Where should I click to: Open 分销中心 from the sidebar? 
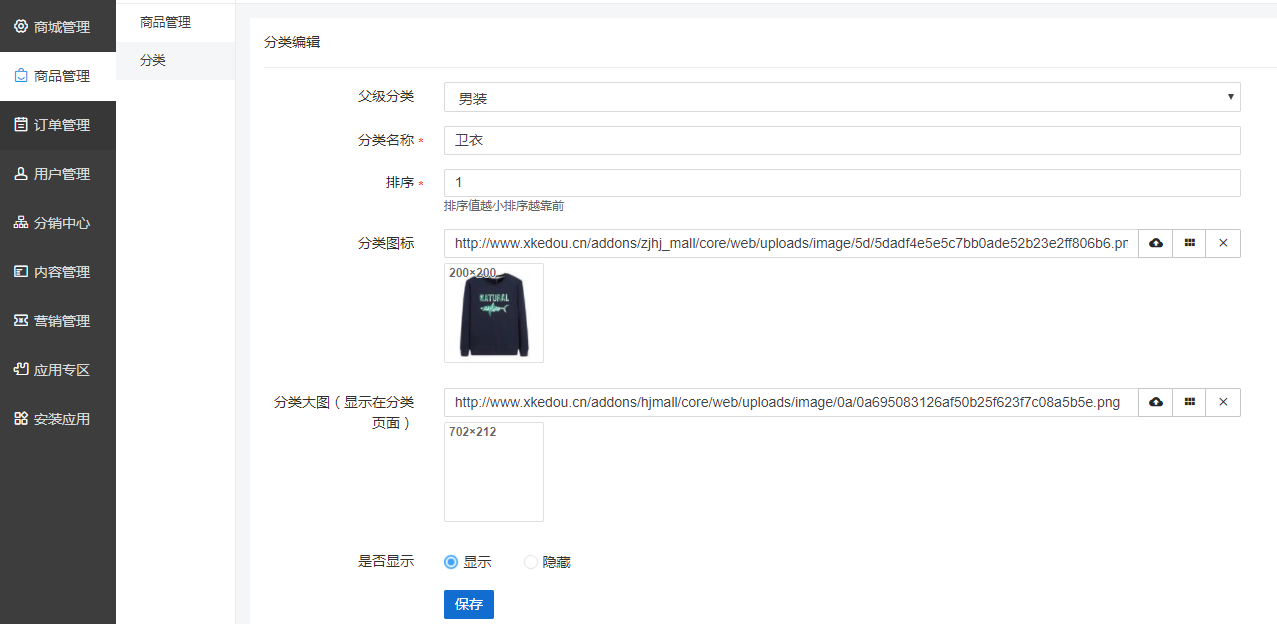pos(58,223)
